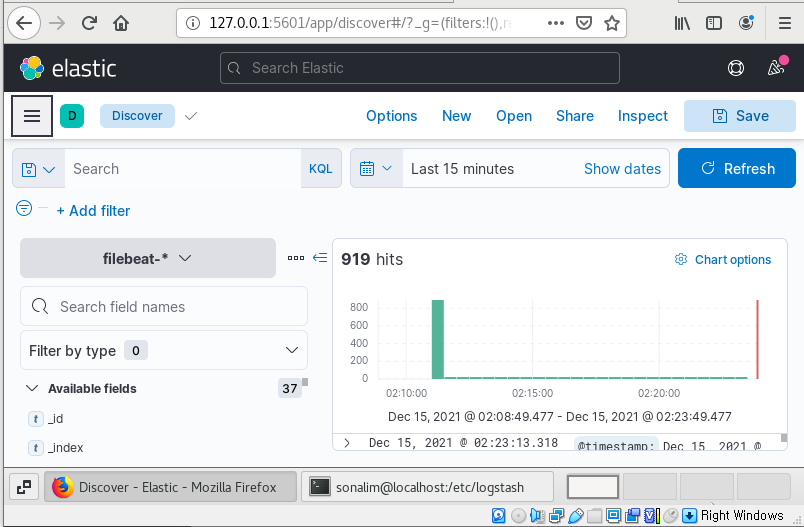Focus the KQL Search query input

(x=183, y=169)
